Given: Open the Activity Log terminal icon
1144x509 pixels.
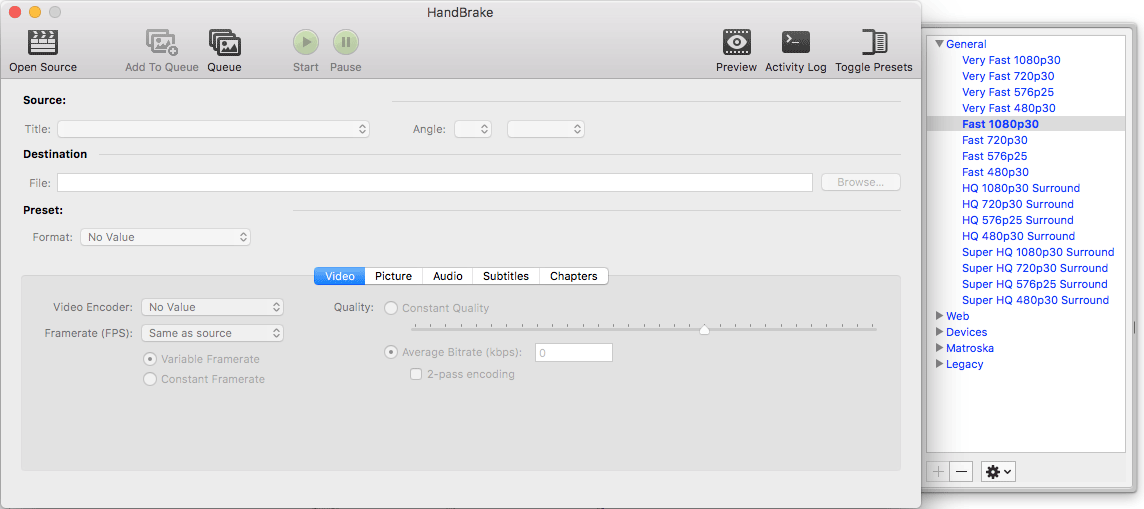Looking at the screenshot, I should point(795,42).
